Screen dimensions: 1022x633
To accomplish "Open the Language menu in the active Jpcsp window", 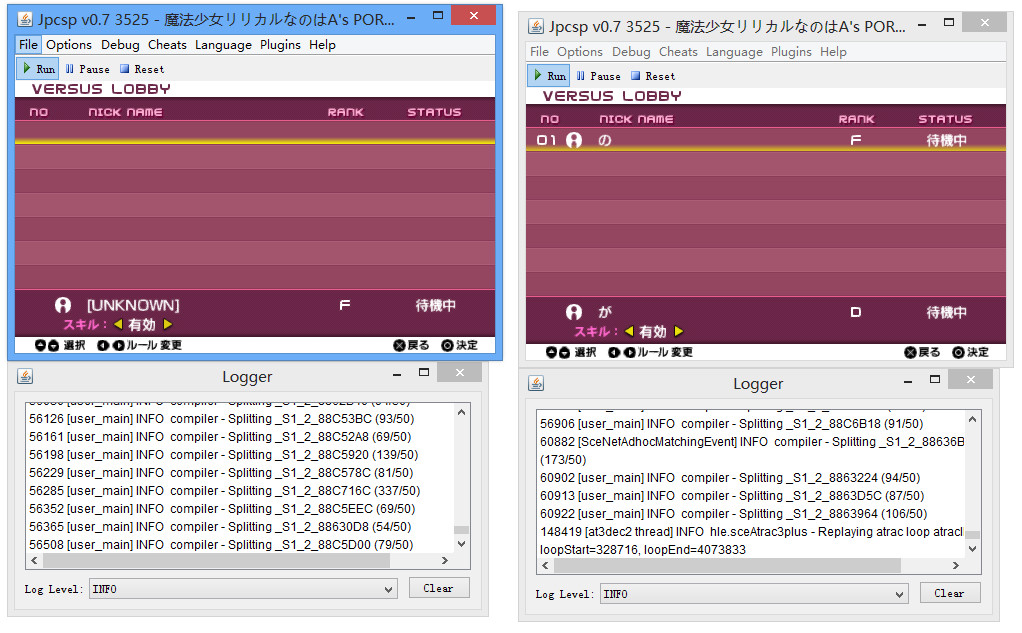I will coord(223,45).
